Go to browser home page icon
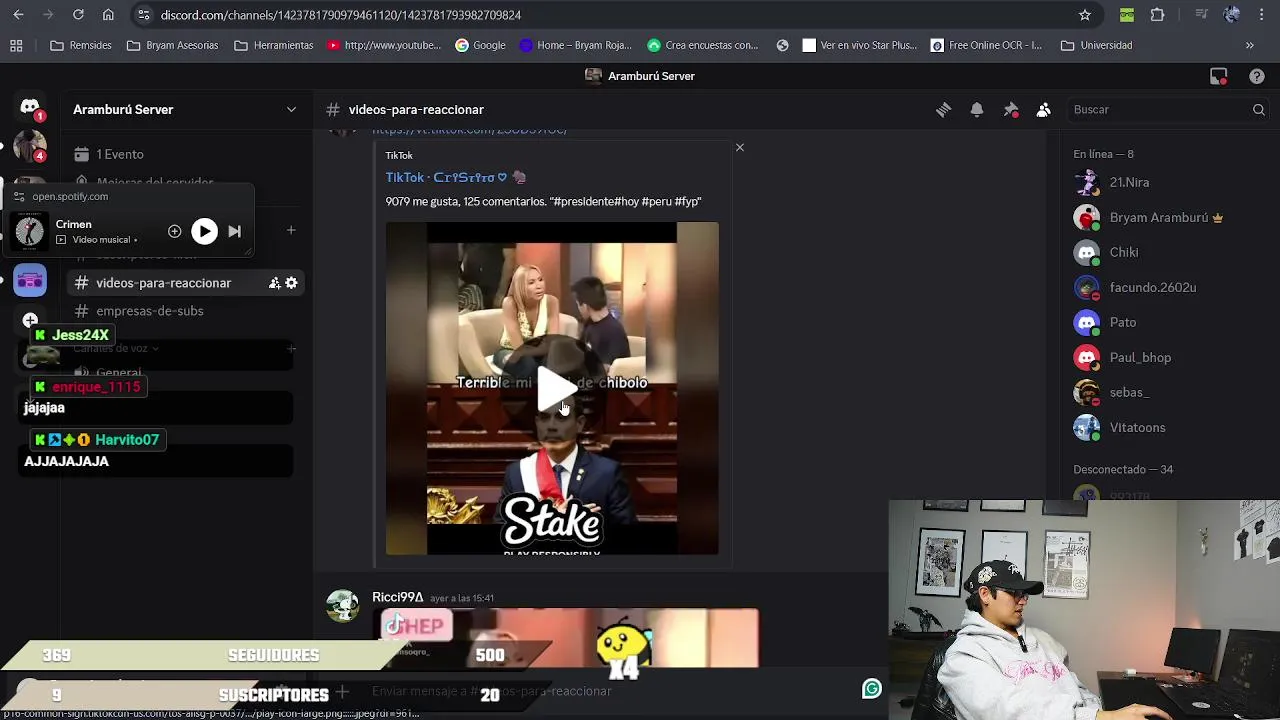The width and height of the screenshot is (1280, 720). pyautogui.click(x=108, y=15)
